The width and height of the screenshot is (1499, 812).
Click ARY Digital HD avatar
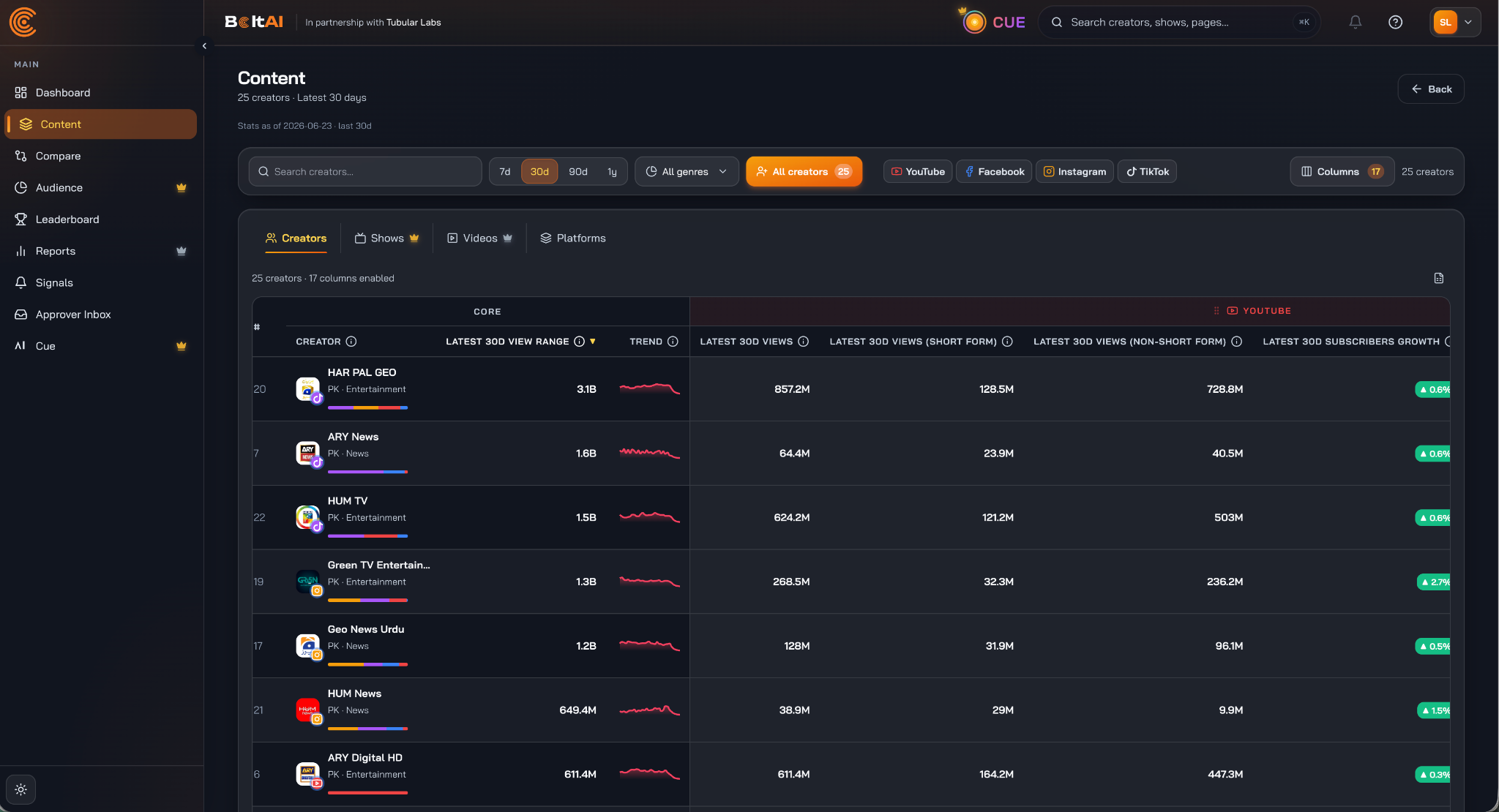308,774
